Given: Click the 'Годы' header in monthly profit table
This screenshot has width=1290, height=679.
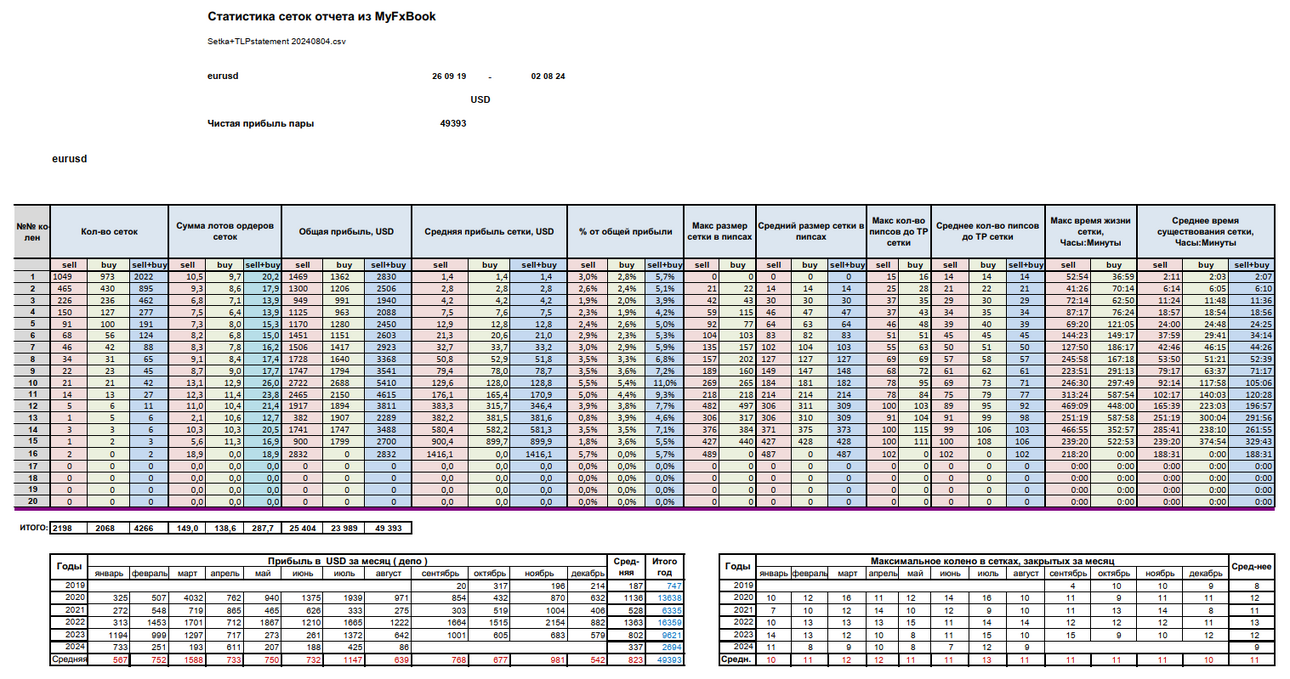Looking at the screenshot, I should tap(70, 567).
